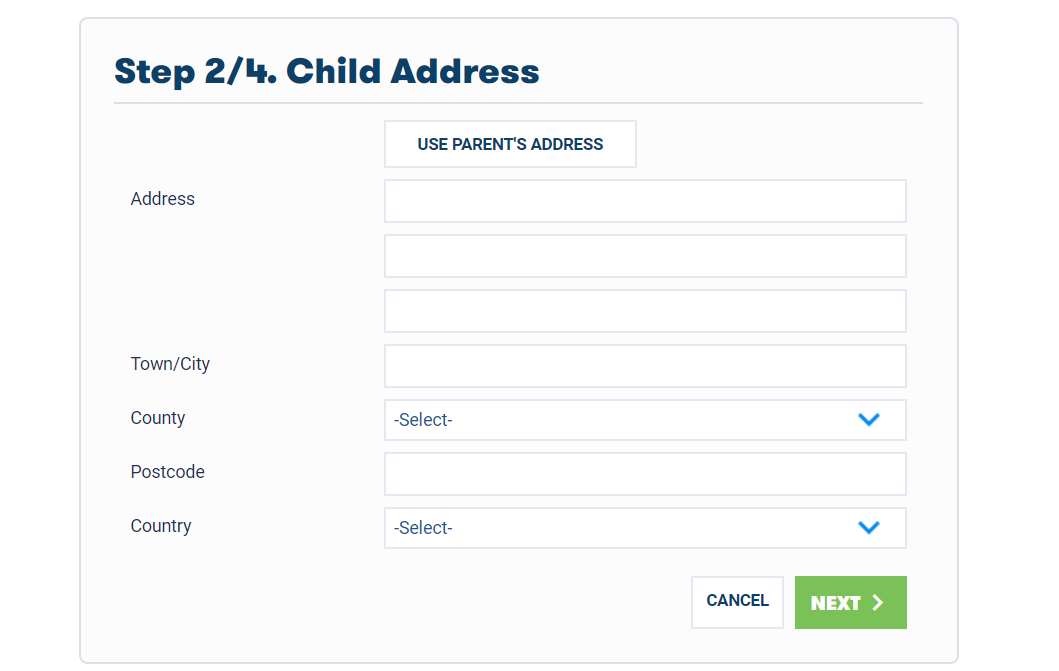Image resolution: width=1059 pixels, height=671 pixels.
Task: Click the Address field label
Action: (163, 198)
